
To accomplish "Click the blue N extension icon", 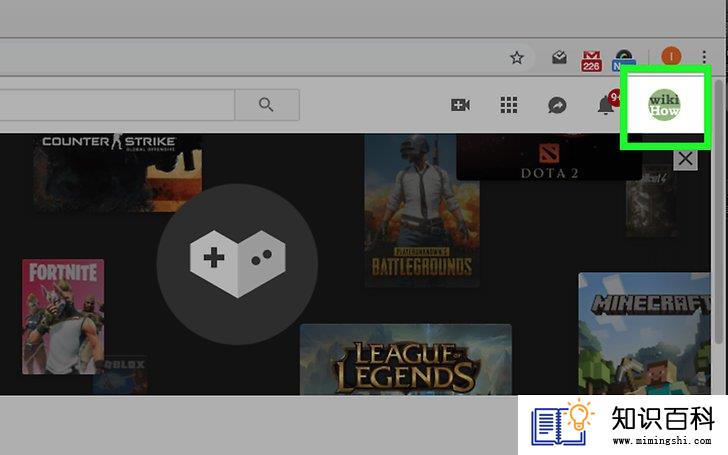I will tap(624, 61).
